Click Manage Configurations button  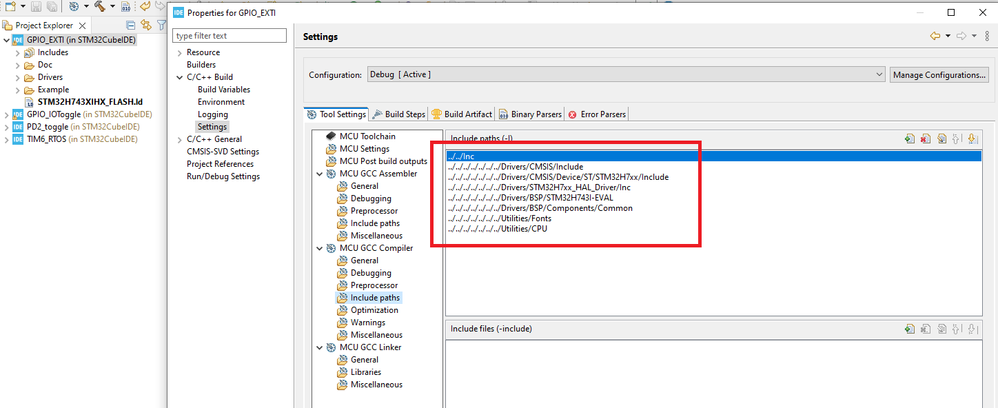click(939, 75)
